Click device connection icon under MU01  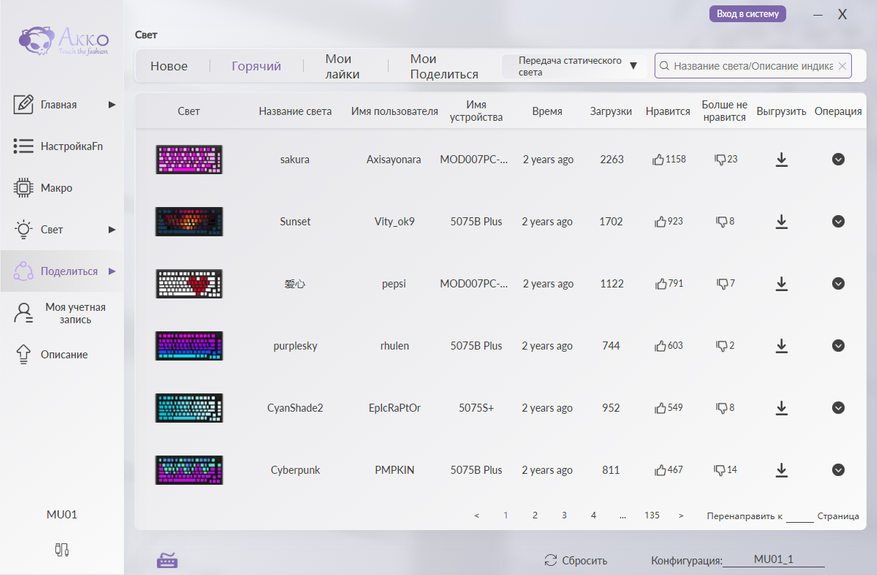pos(62,550)
